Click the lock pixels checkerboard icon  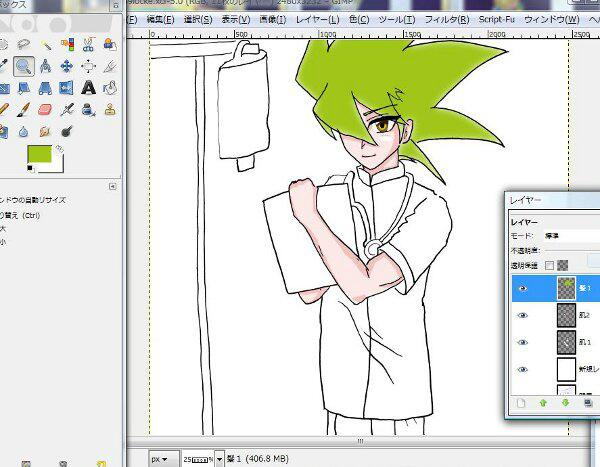pyautogui.click(x=562, y=265)
